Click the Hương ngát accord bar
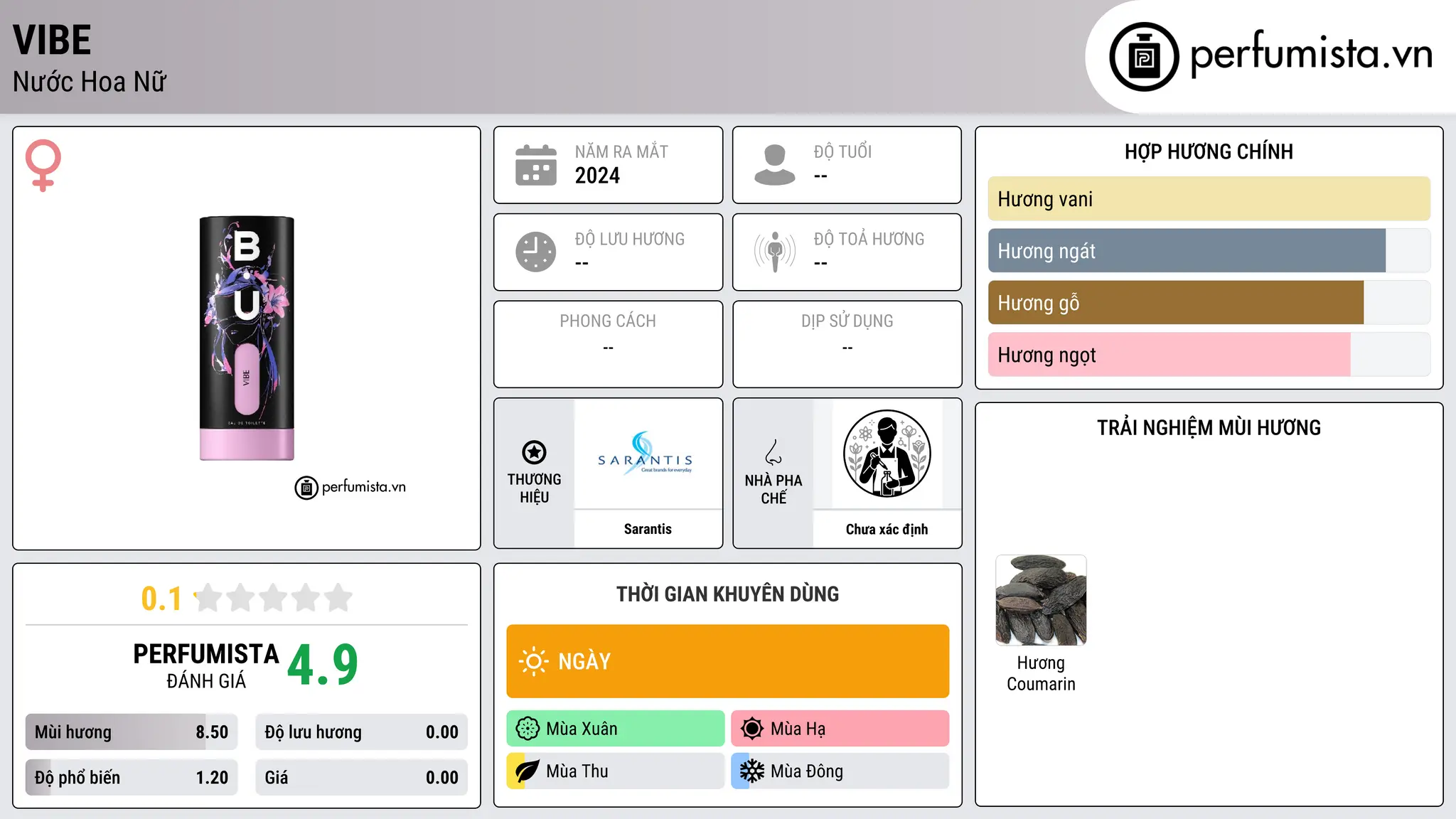 pos(1209,251)
